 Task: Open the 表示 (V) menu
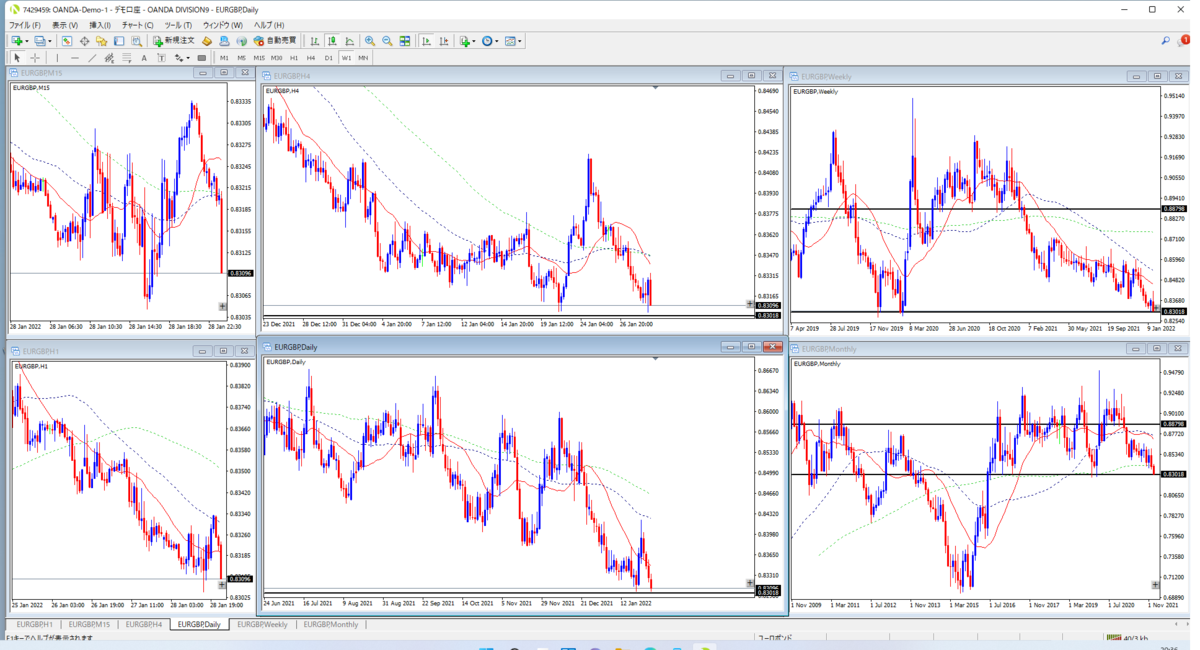point(65,25)
